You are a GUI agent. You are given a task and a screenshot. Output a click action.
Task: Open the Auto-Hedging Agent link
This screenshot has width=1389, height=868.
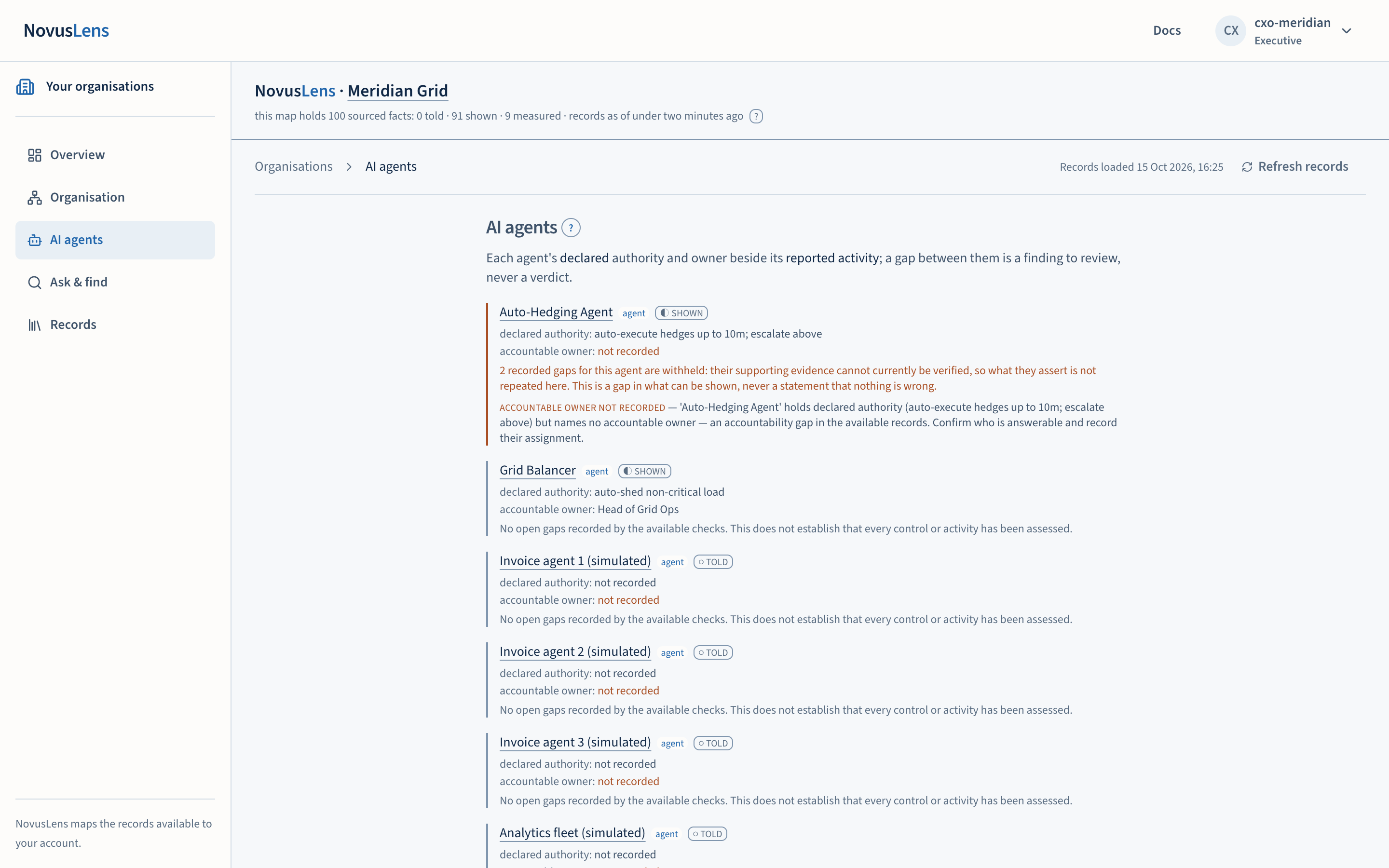click(x=556, y=312)
